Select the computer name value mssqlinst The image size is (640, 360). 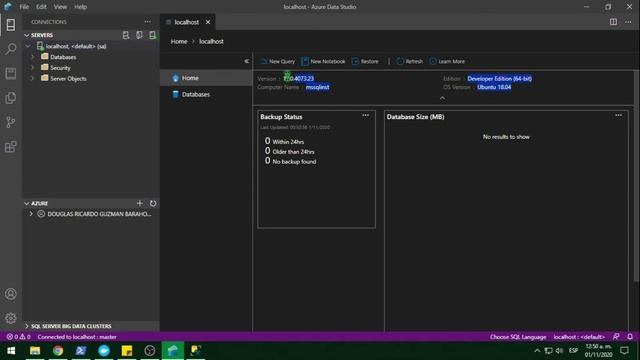318,87
